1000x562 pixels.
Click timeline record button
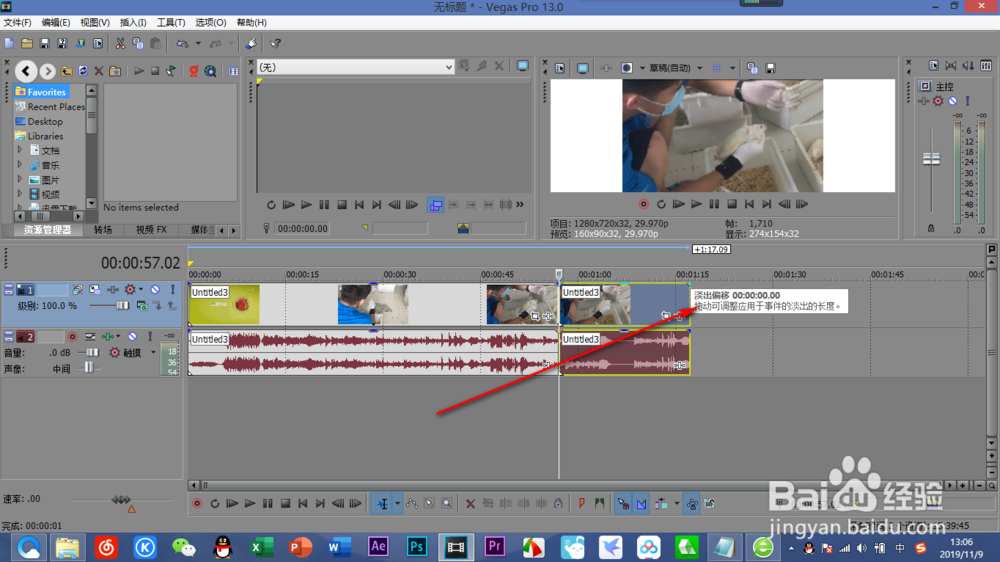(x=197, y=504)
